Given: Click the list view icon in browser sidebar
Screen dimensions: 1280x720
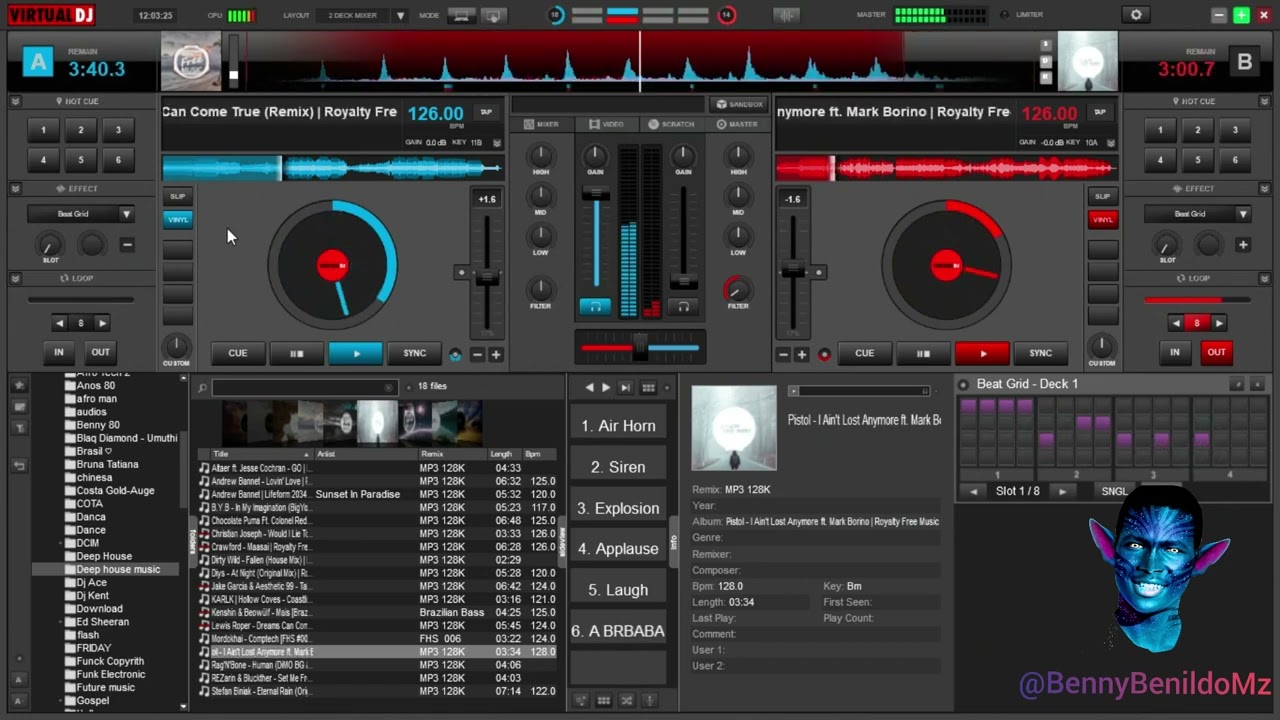Looking at the screenshot, I should pyautogui.click(x=19, y=407).
